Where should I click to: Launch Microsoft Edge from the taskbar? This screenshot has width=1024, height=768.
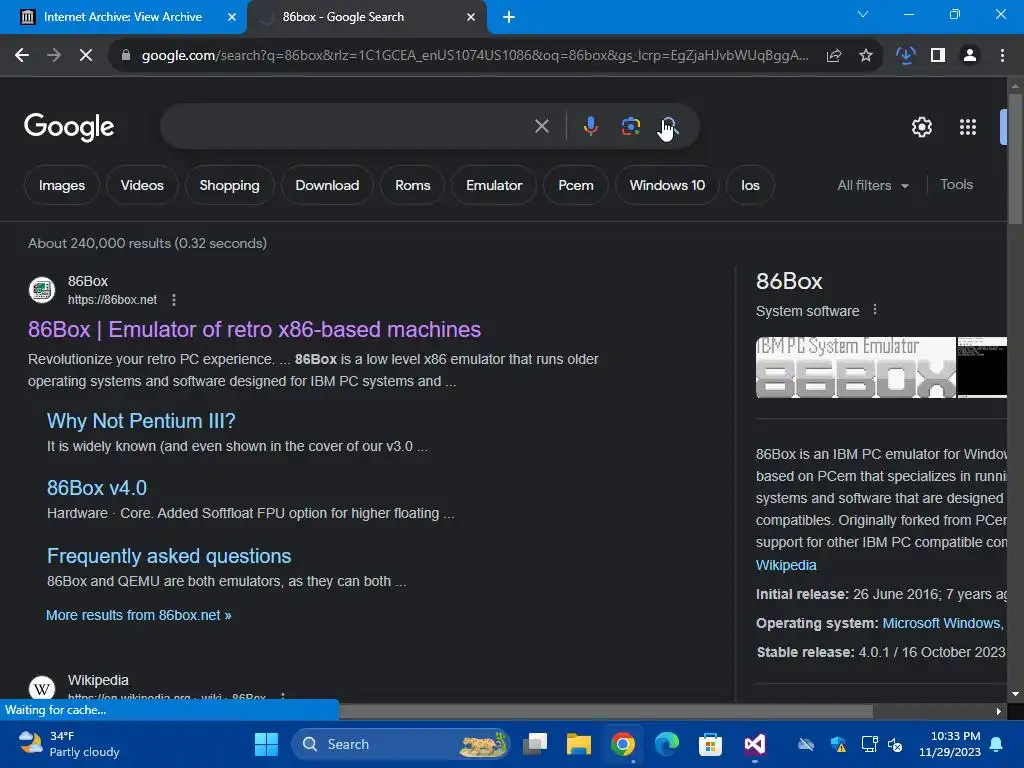point(667,744)
